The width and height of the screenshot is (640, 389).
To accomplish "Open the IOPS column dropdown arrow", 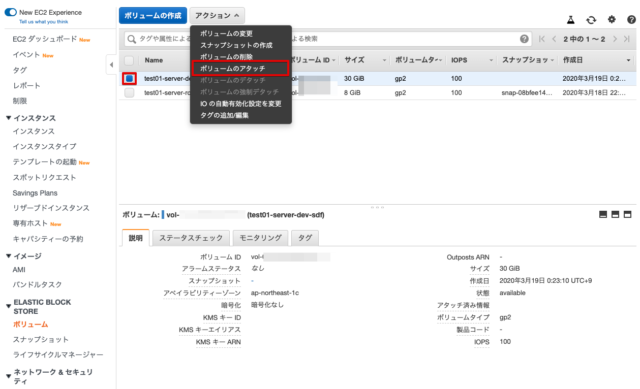I will [491, 60].
